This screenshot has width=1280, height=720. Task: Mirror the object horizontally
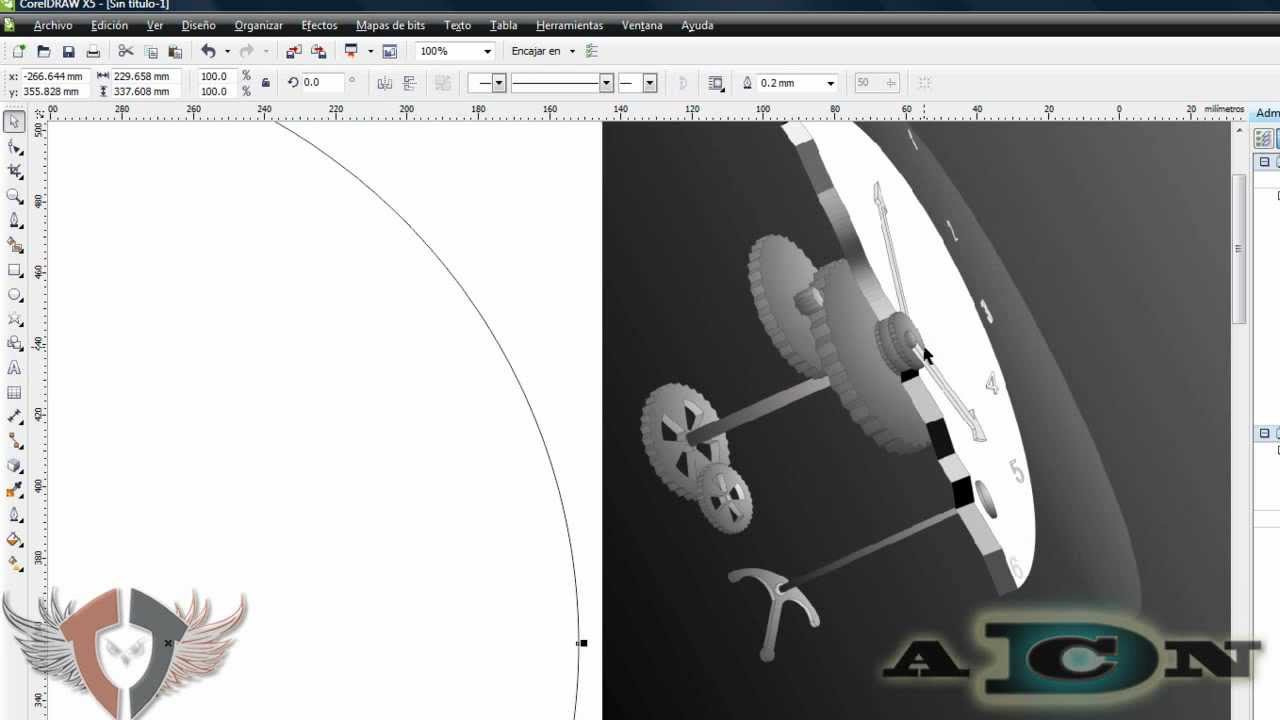coord(384,83)
